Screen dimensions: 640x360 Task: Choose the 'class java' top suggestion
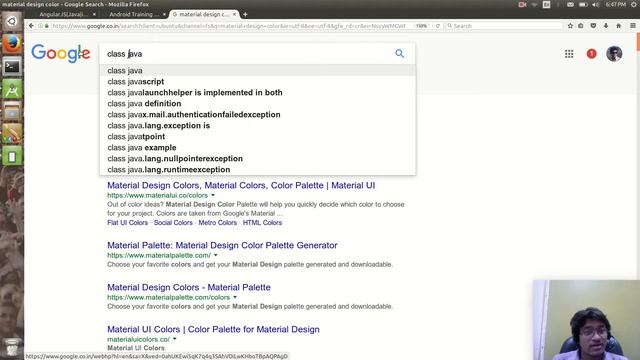point(258,71)
